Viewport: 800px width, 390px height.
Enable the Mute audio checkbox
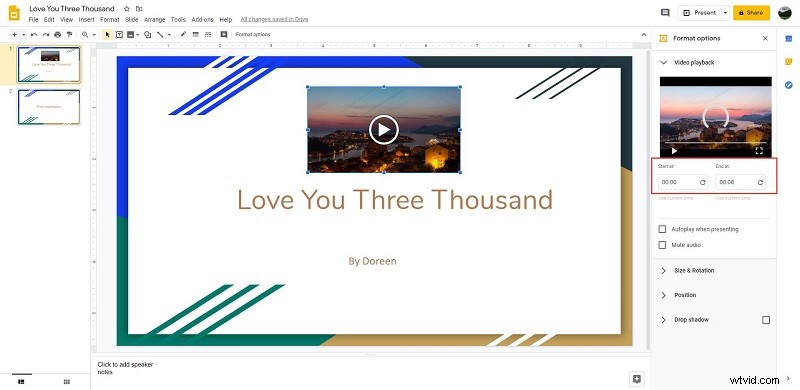[x=662, y=245]
